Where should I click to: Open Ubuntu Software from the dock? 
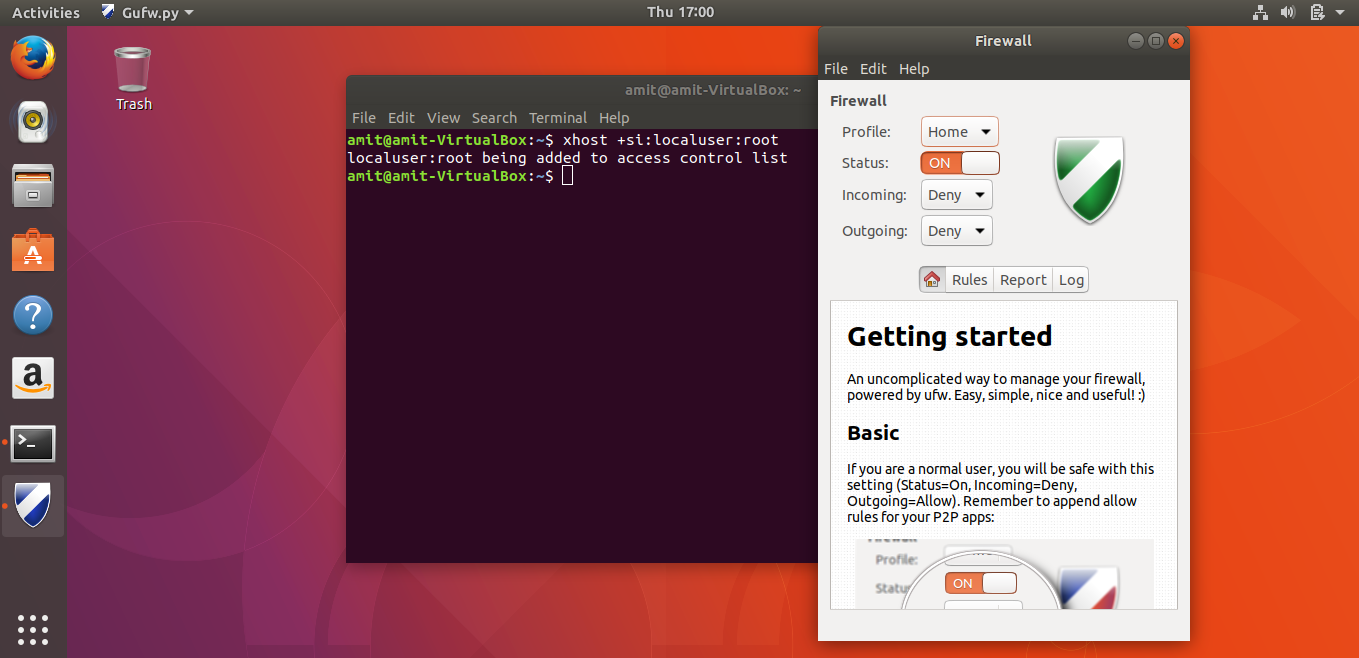(x=32, y=251)
